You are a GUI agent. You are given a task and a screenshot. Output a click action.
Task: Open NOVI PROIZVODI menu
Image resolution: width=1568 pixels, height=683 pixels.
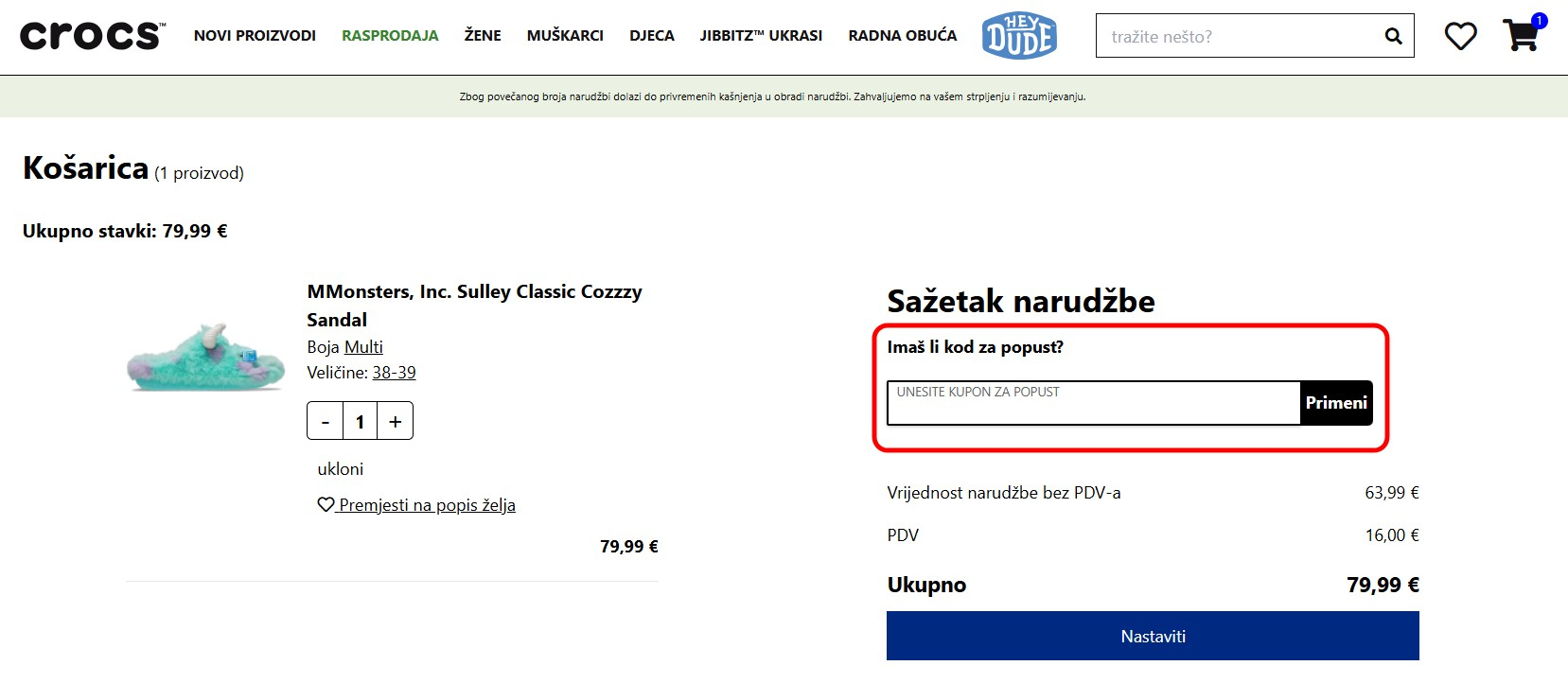[x=255, y=36]
